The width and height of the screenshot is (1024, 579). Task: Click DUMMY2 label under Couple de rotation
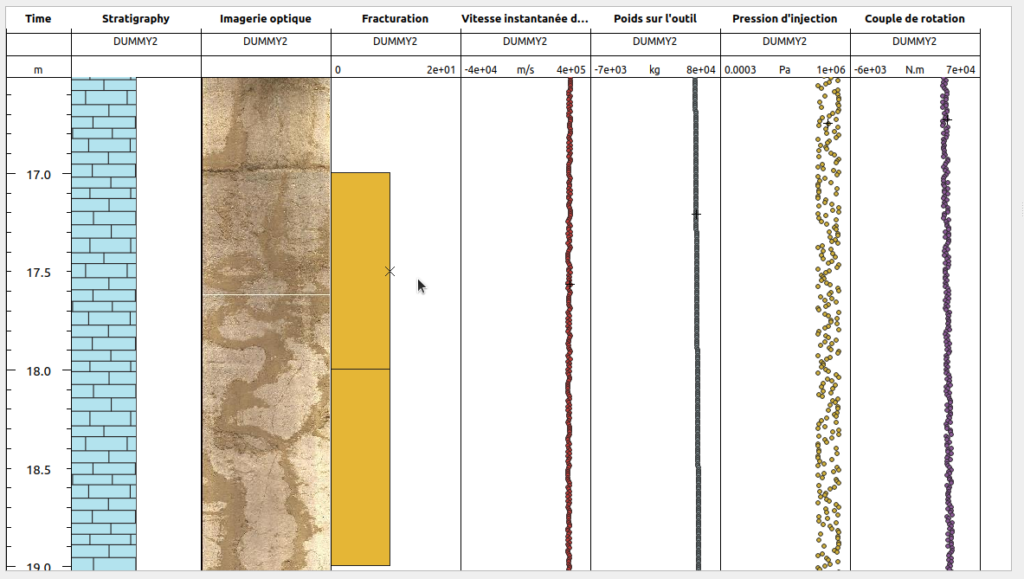click(x=914, y=42)
